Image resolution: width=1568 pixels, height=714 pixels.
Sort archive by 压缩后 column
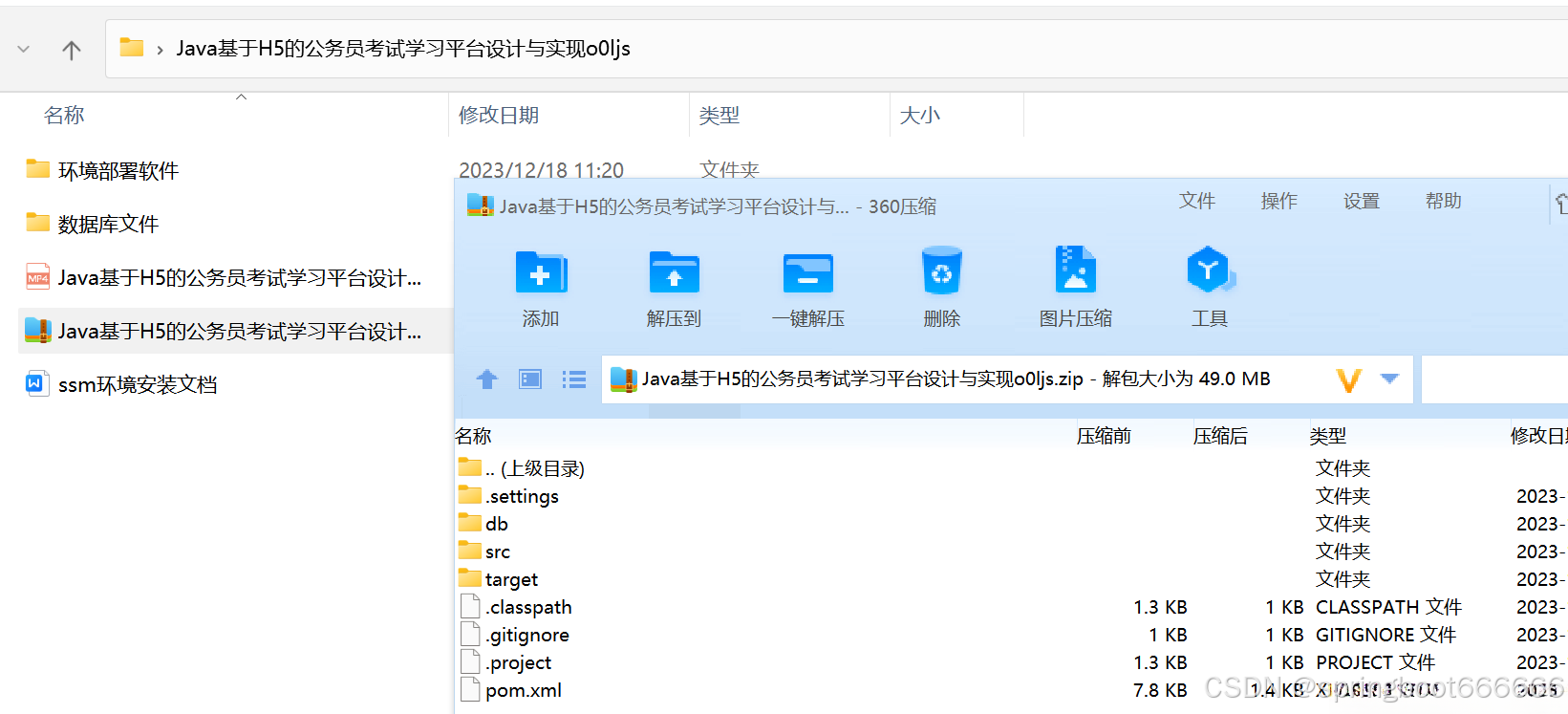click(x=1220, y=436)
